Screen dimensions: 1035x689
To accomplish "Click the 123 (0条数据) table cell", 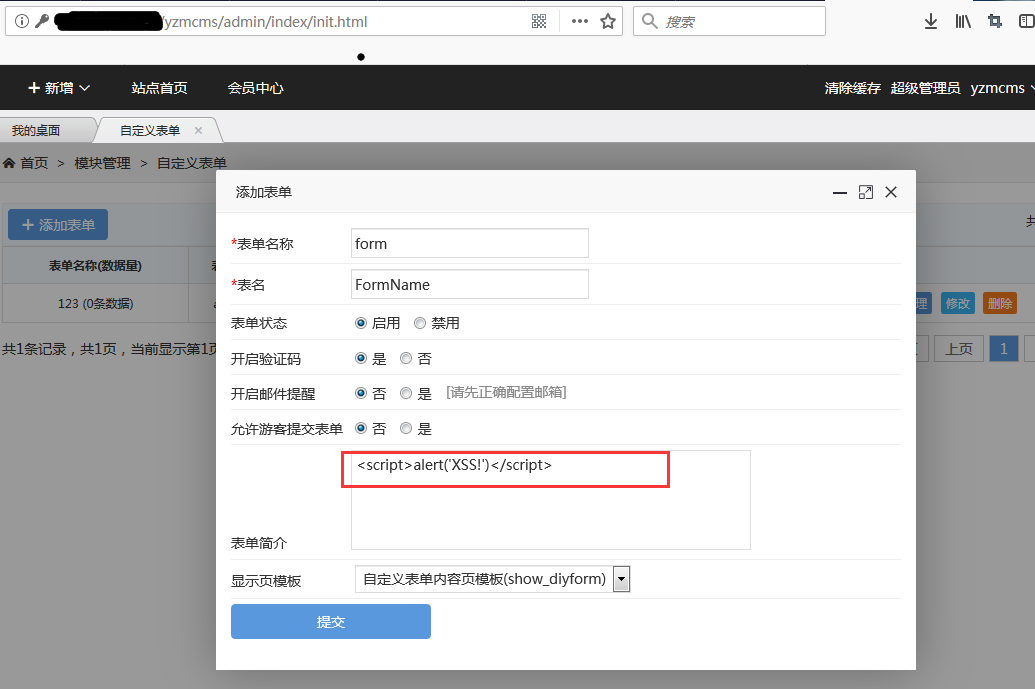I will [x=96, y=304].
